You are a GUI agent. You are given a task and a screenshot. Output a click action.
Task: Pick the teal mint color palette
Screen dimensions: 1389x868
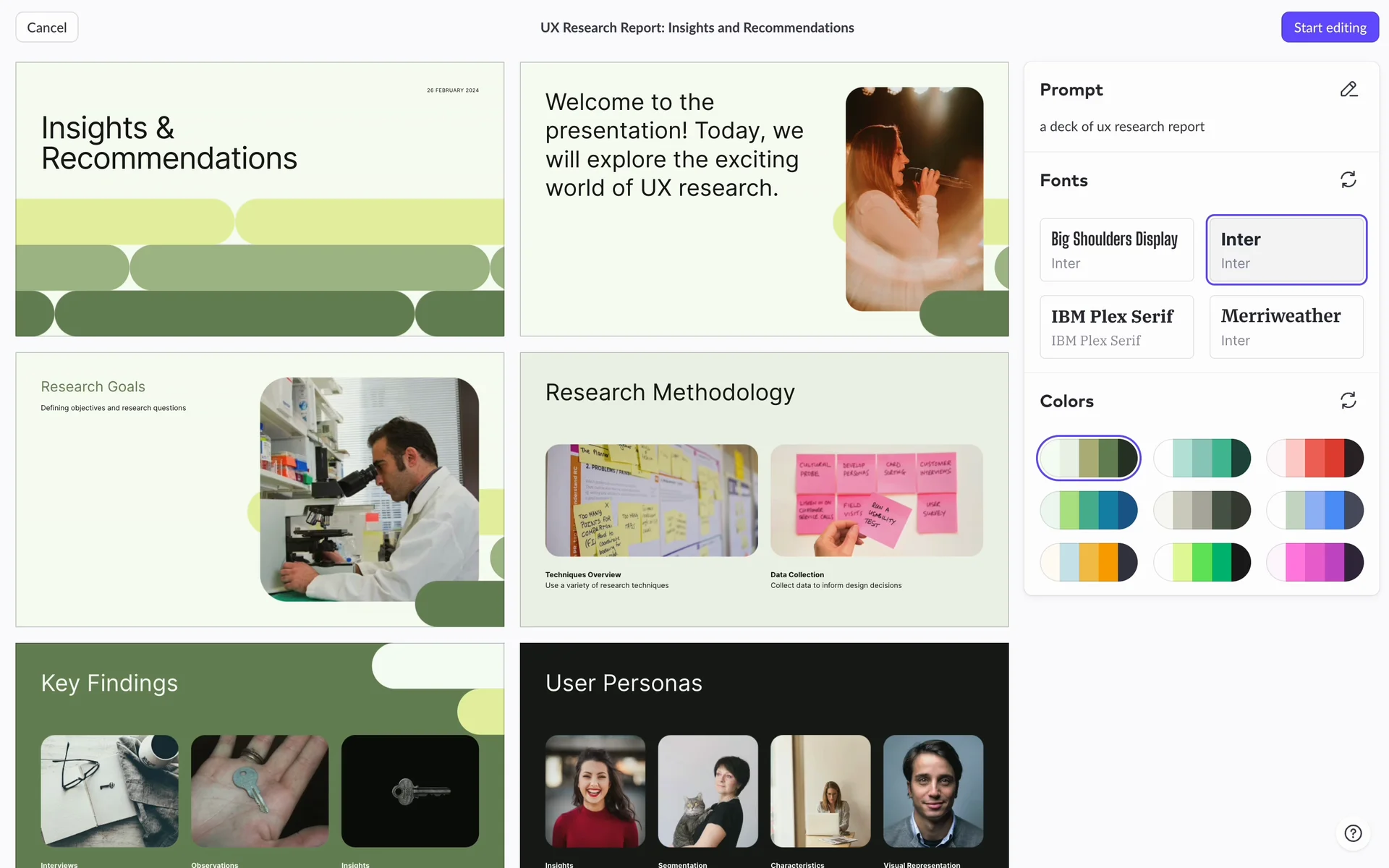pyautogui.click(x=1202, y=458)
